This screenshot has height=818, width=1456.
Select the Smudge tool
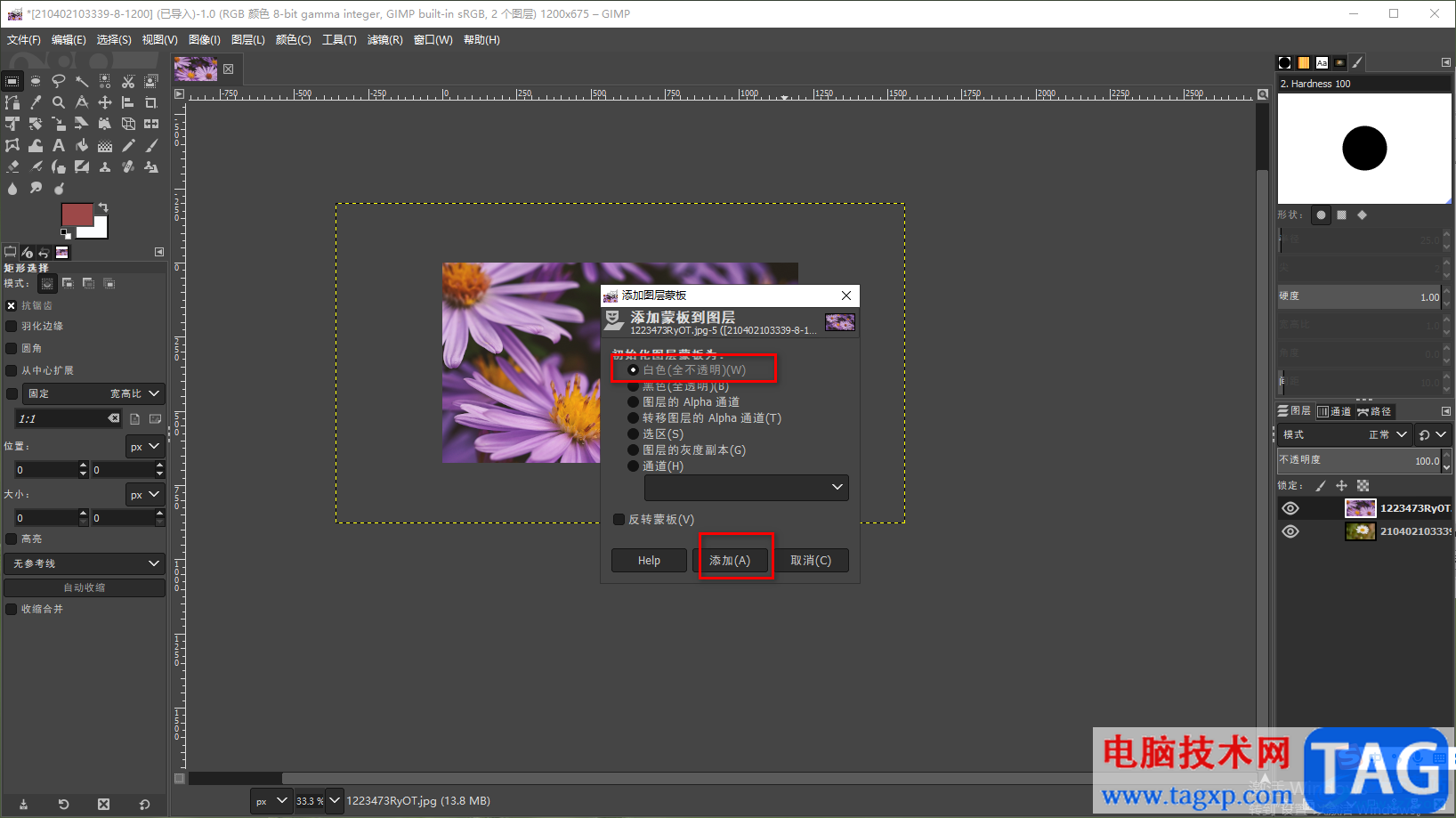click(x=36, y=188)
